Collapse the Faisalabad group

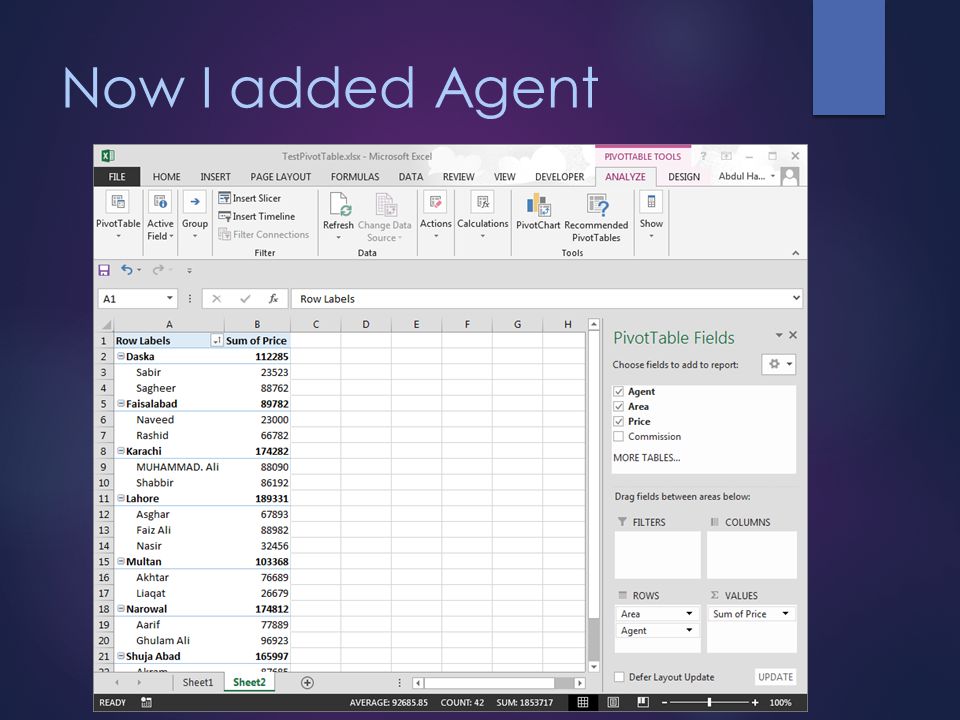[x=121, y=403]
